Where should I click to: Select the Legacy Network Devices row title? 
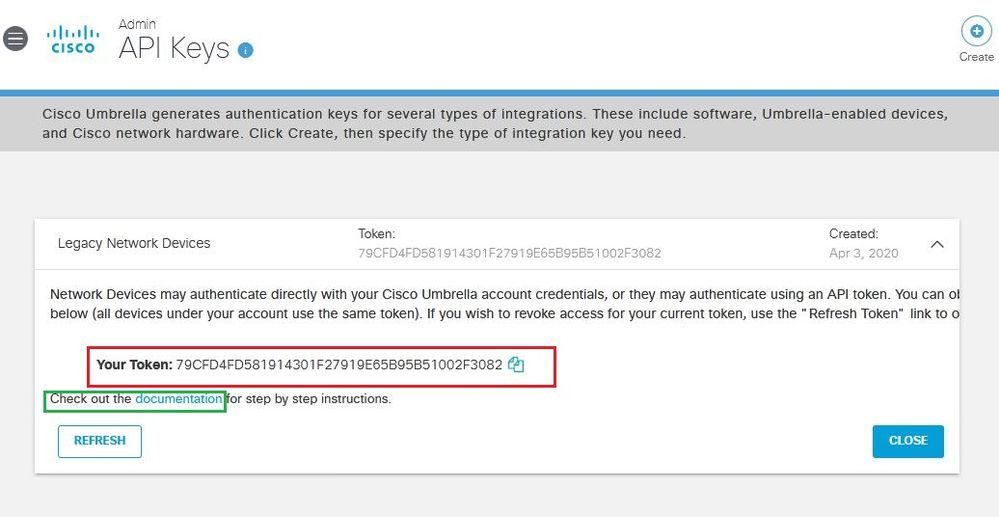click(x=134, y=244)
